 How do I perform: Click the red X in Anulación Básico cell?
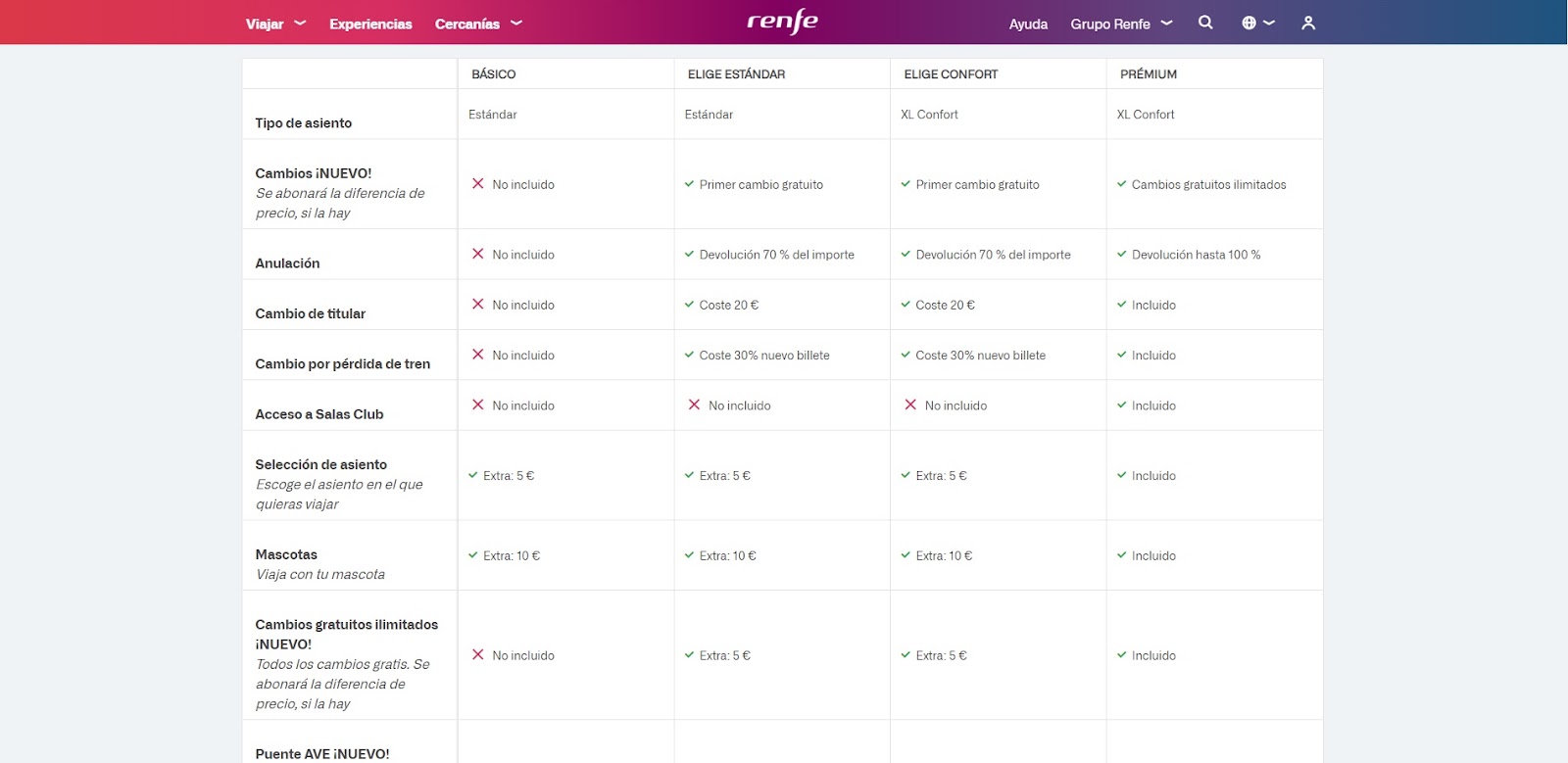tap(478, 254)
